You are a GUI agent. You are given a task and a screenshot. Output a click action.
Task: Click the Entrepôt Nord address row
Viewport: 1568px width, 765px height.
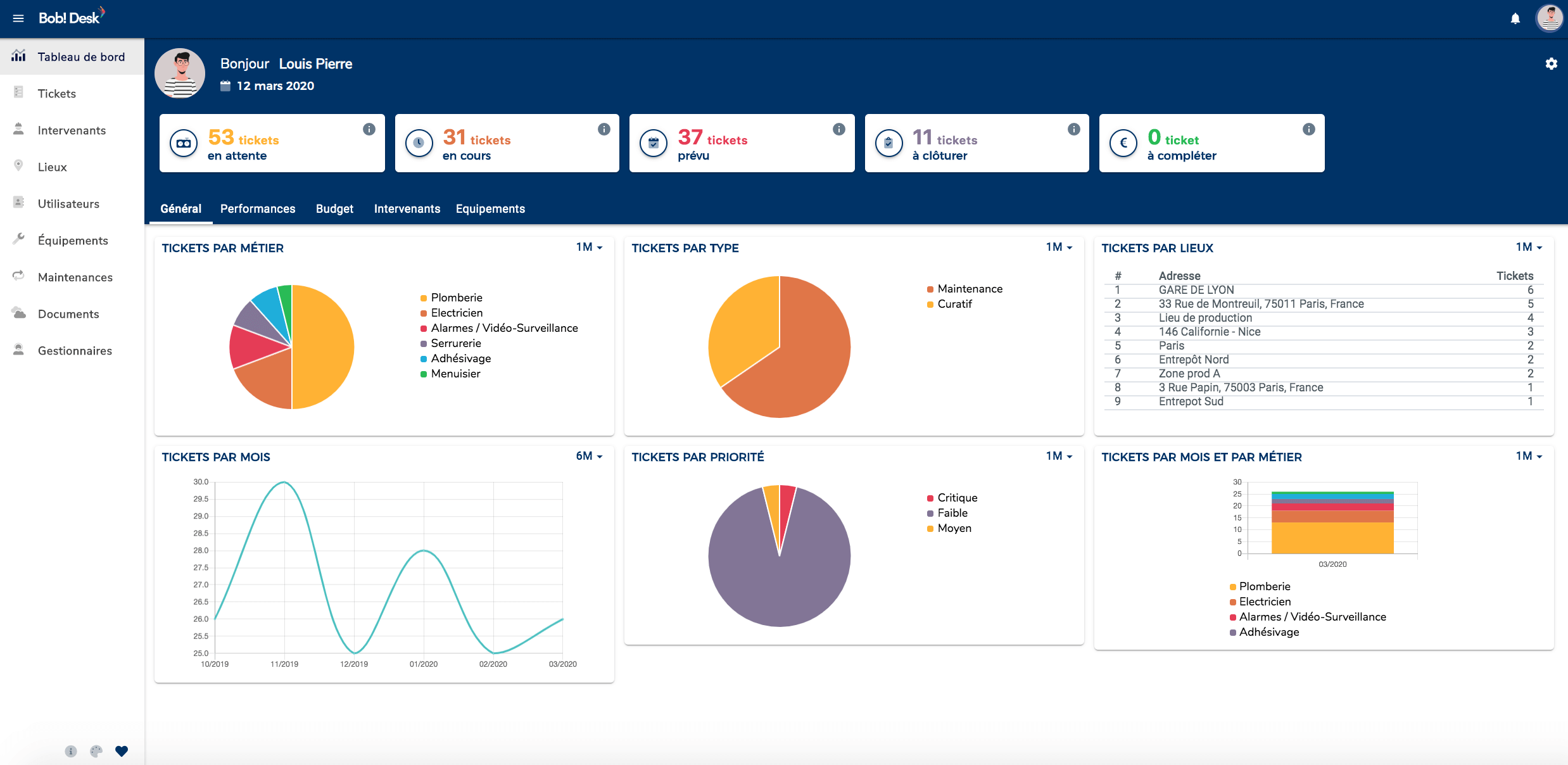pyautogui.click(x=1324, y=360)
